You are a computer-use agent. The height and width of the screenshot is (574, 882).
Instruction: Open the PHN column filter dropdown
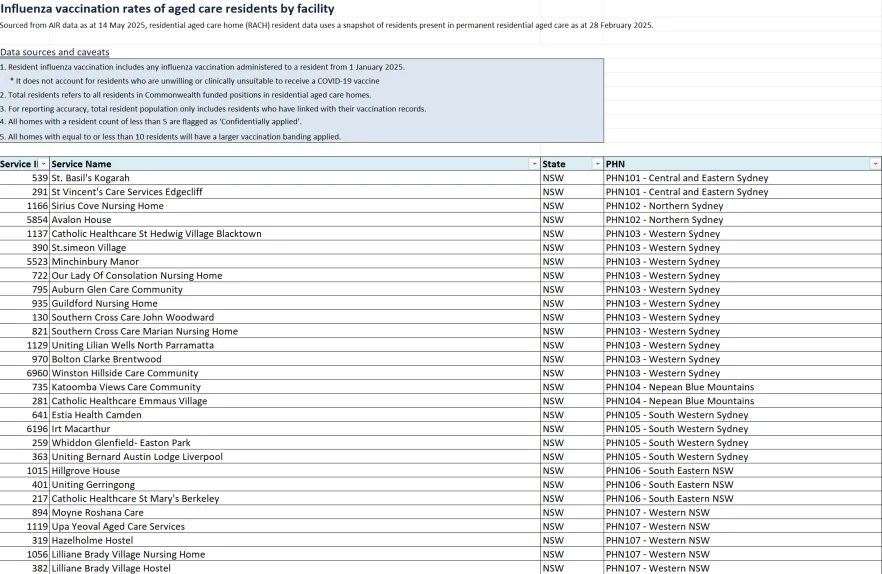[x=875, y=164]
